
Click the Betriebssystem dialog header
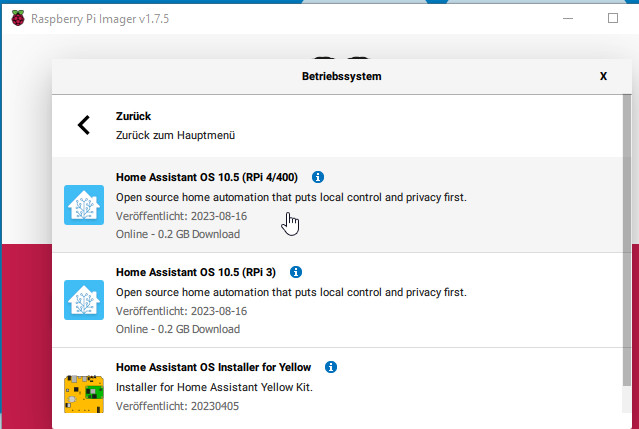point(342,76)
